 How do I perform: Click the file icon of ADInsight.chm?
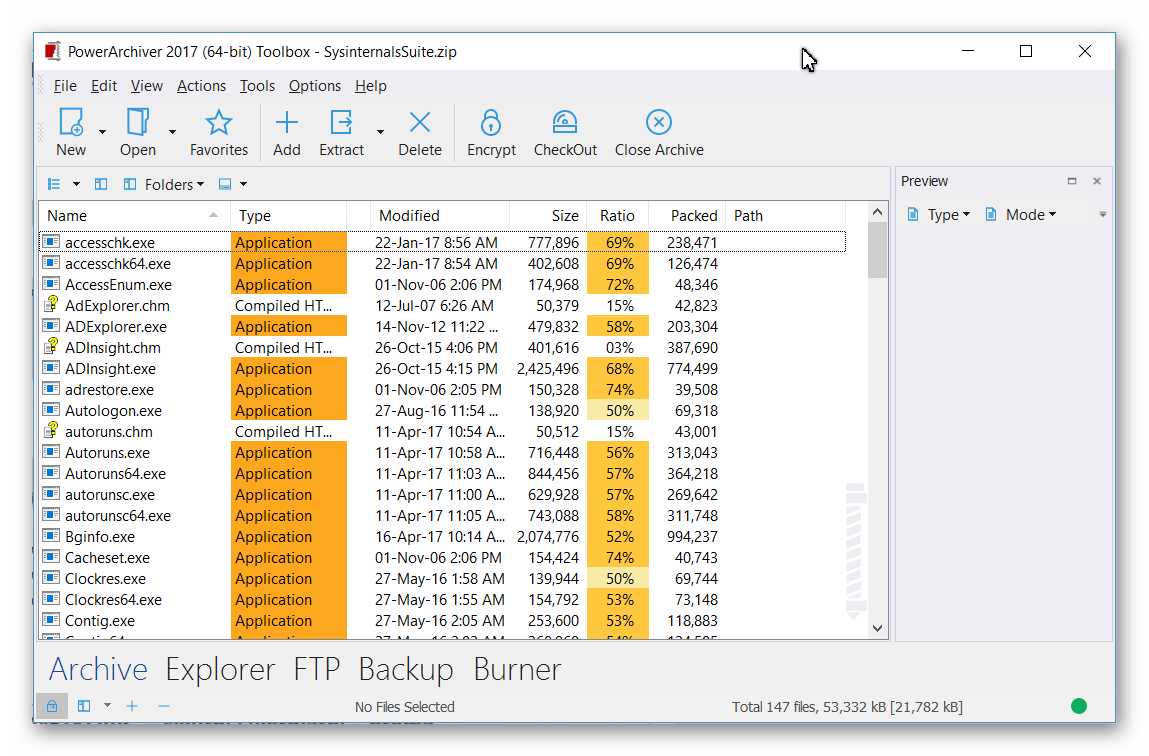click(51, 346)
